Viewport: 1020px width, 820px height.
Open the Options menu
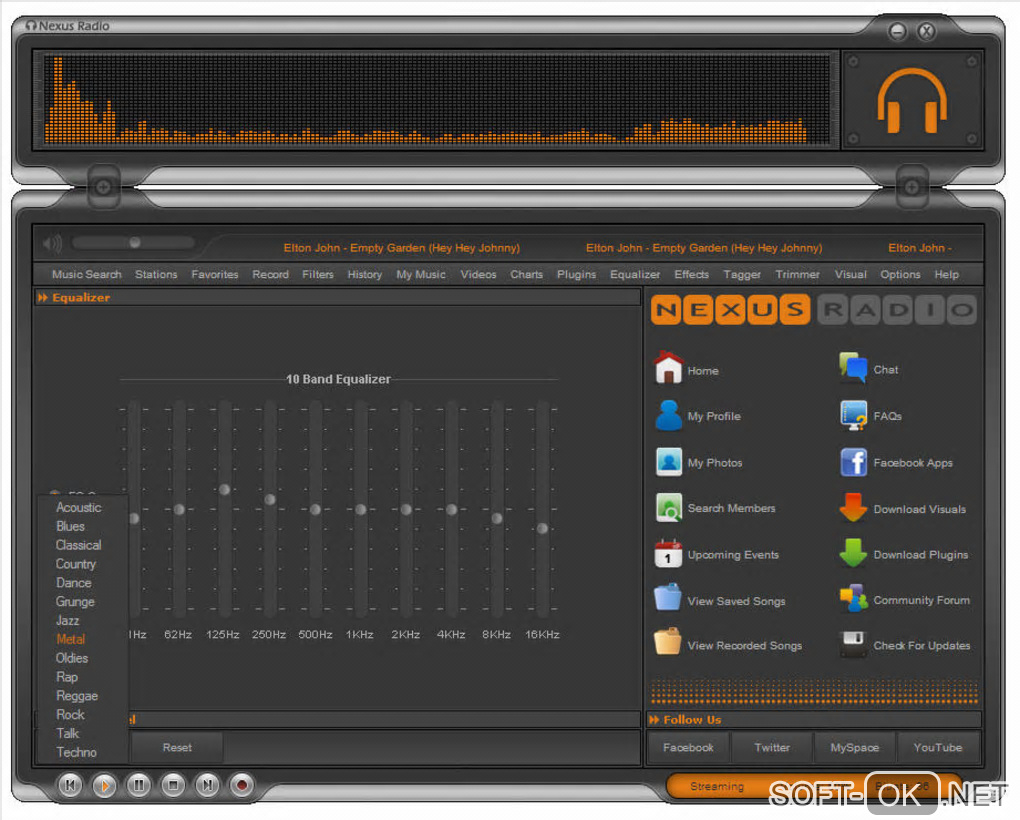click(900, 274)
